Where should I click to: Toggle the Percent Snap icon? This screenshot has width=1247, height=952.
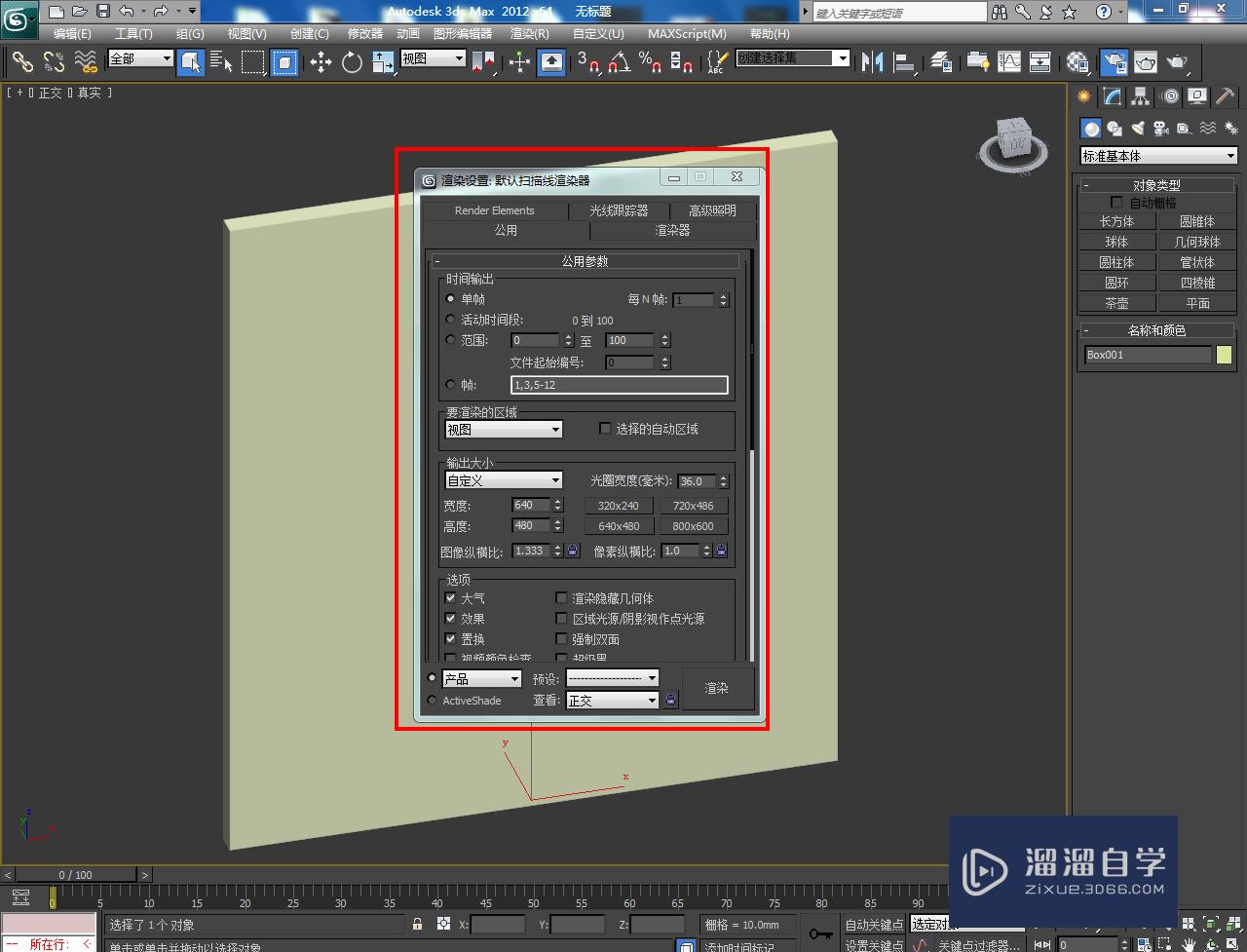pos(650,62)
